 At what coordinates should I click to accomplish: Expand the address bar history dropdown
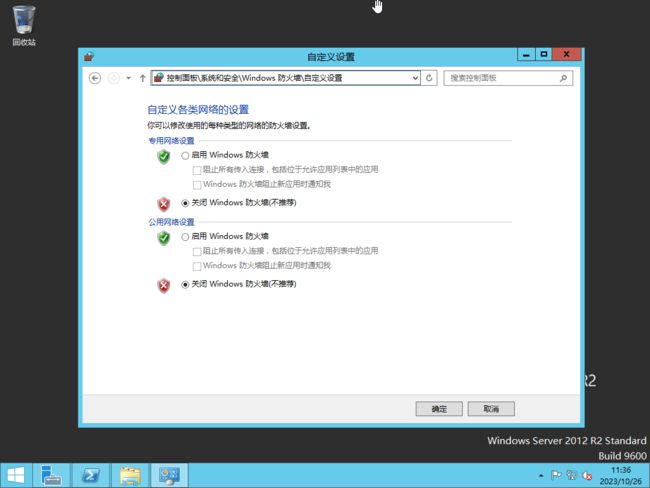pyautogui.click(x=415, y=78)
